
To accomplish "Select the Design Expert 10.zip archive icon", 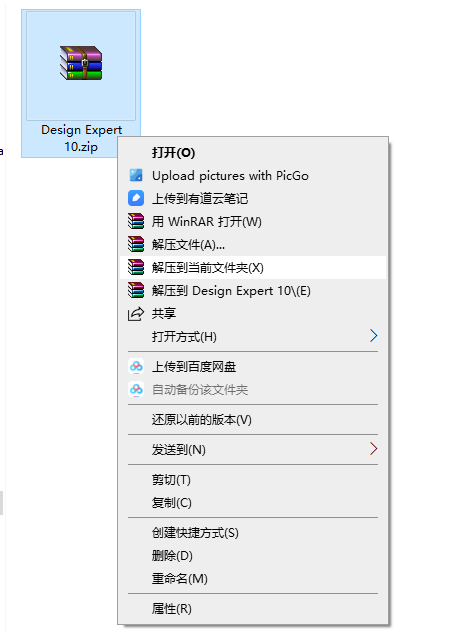I will click(x=81, y=63).
